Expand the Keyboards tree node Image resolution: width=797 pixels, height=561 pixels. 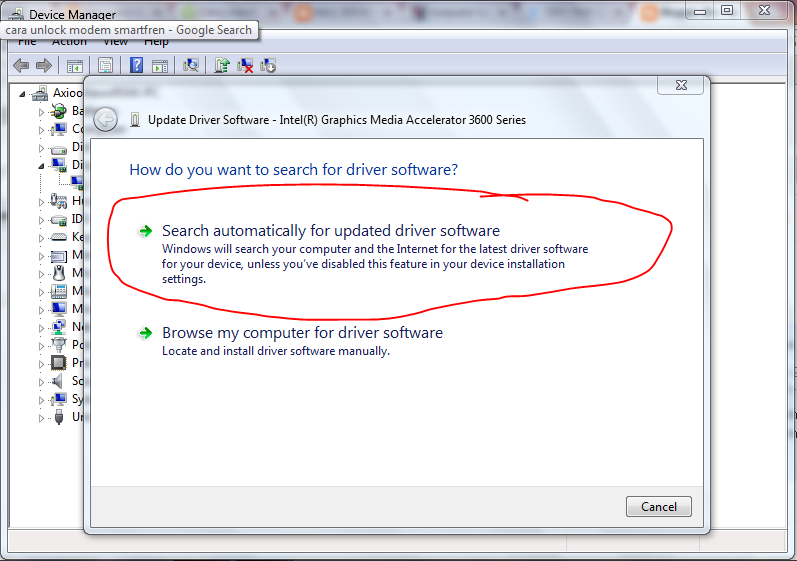click(x=41, y=238)
